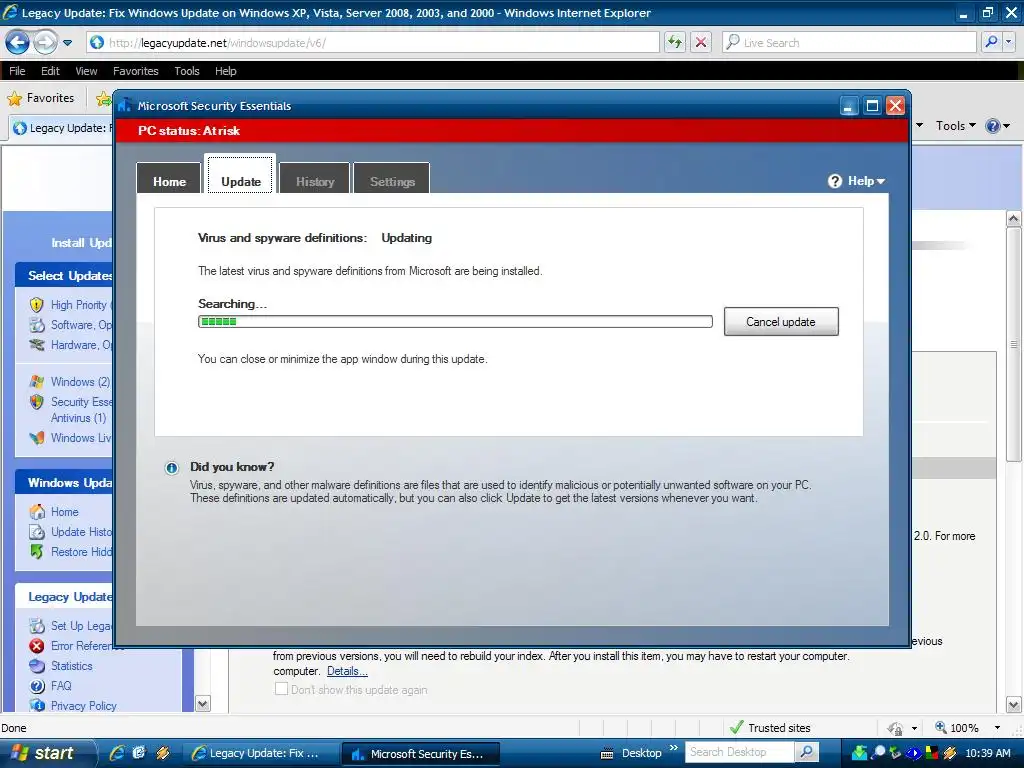Launch Internet Explorer from Quick Launch
1024x768 pixels.
(x=117, y=753)
